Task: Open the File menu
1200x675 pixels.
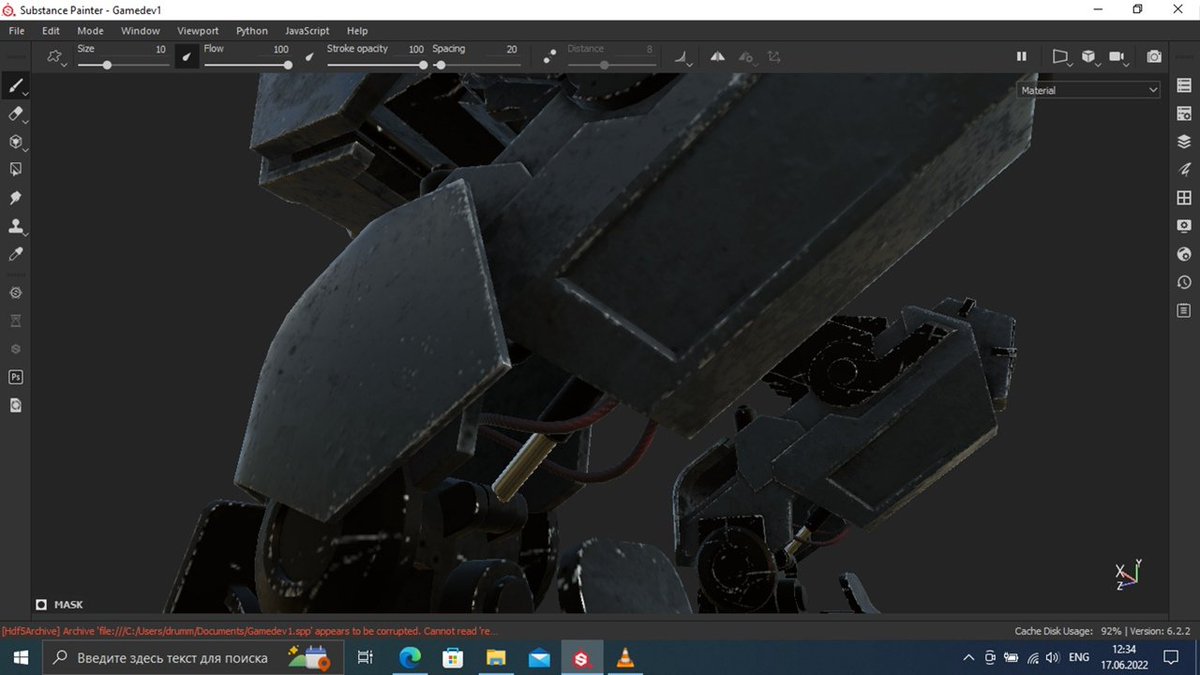Action: pos(17,31)
